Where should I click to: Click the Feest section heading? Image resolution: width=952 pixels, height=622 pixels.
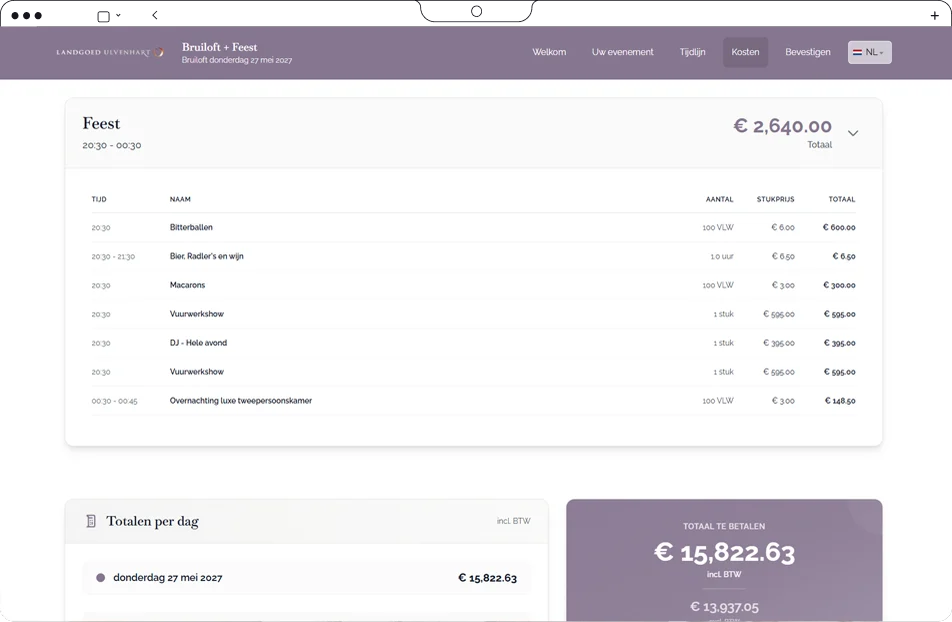[101, 123]
